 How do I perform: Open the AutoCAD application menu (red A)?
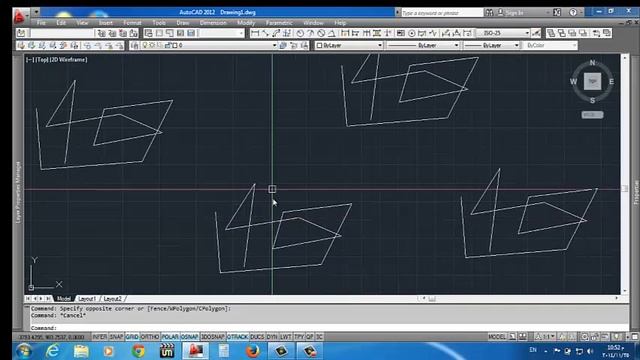click(20, 16)
